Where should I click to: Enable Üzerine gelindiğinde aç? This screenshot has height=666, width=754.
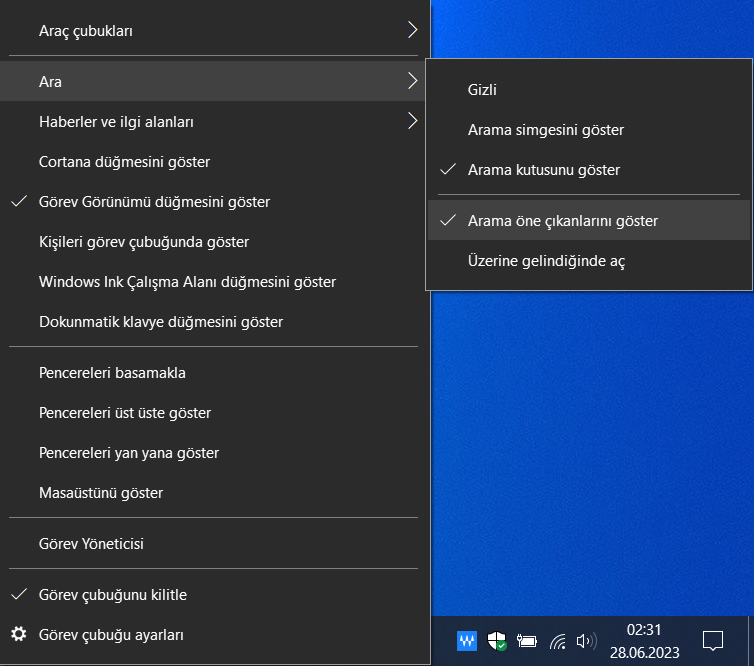[589, 260]
